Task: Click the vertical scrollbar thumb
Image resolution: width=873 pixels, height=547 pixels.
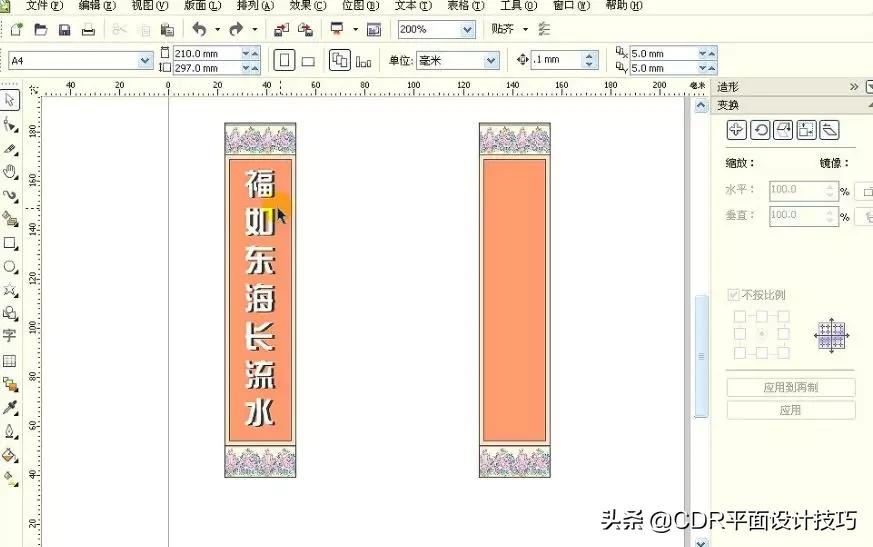Action: [702, 356]
